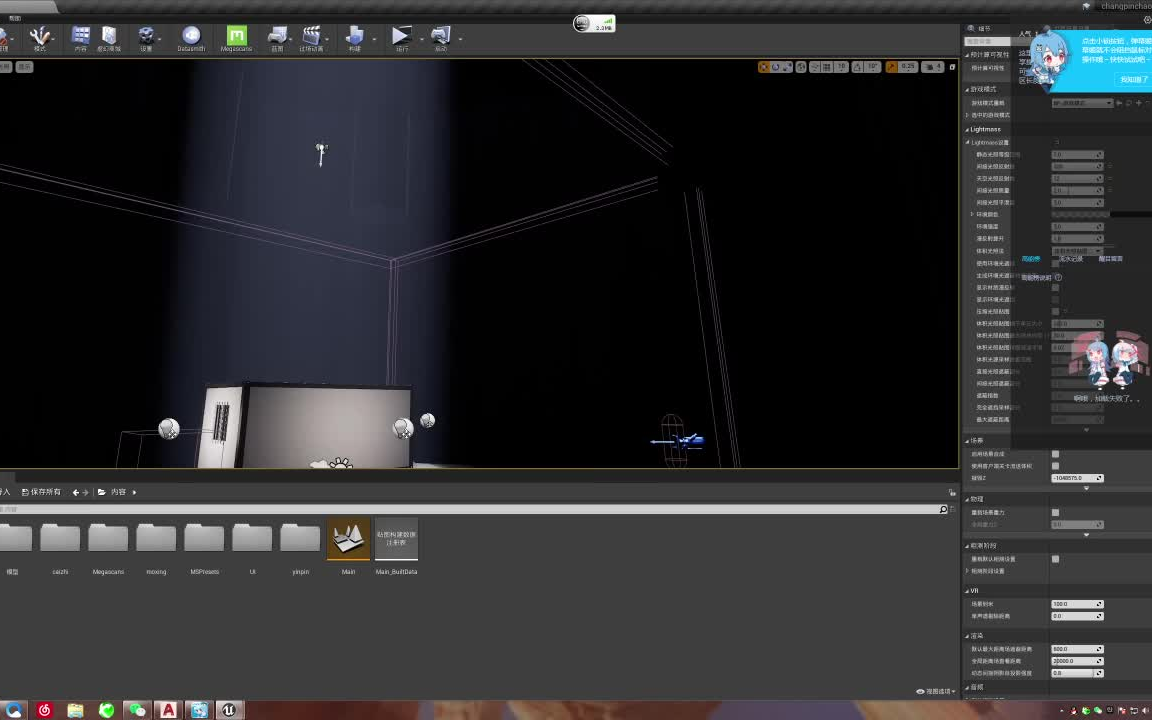
Task: Click the 内容 breadcrumb in Content Browser
Action: coord(118,491)
